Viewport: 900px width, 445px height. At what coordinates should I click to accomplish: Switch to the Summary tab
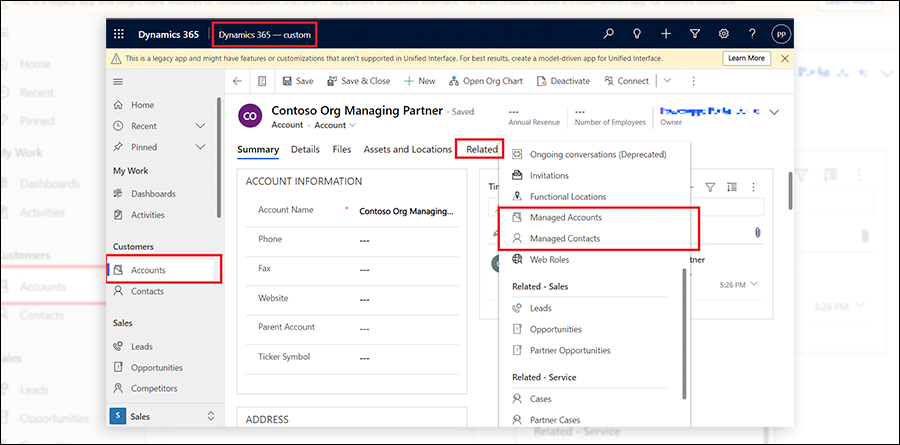pos(258,149)
